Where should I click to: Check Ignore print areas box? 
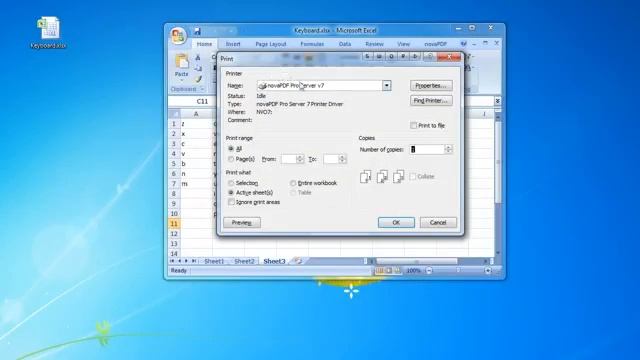(x=231, y=202)
